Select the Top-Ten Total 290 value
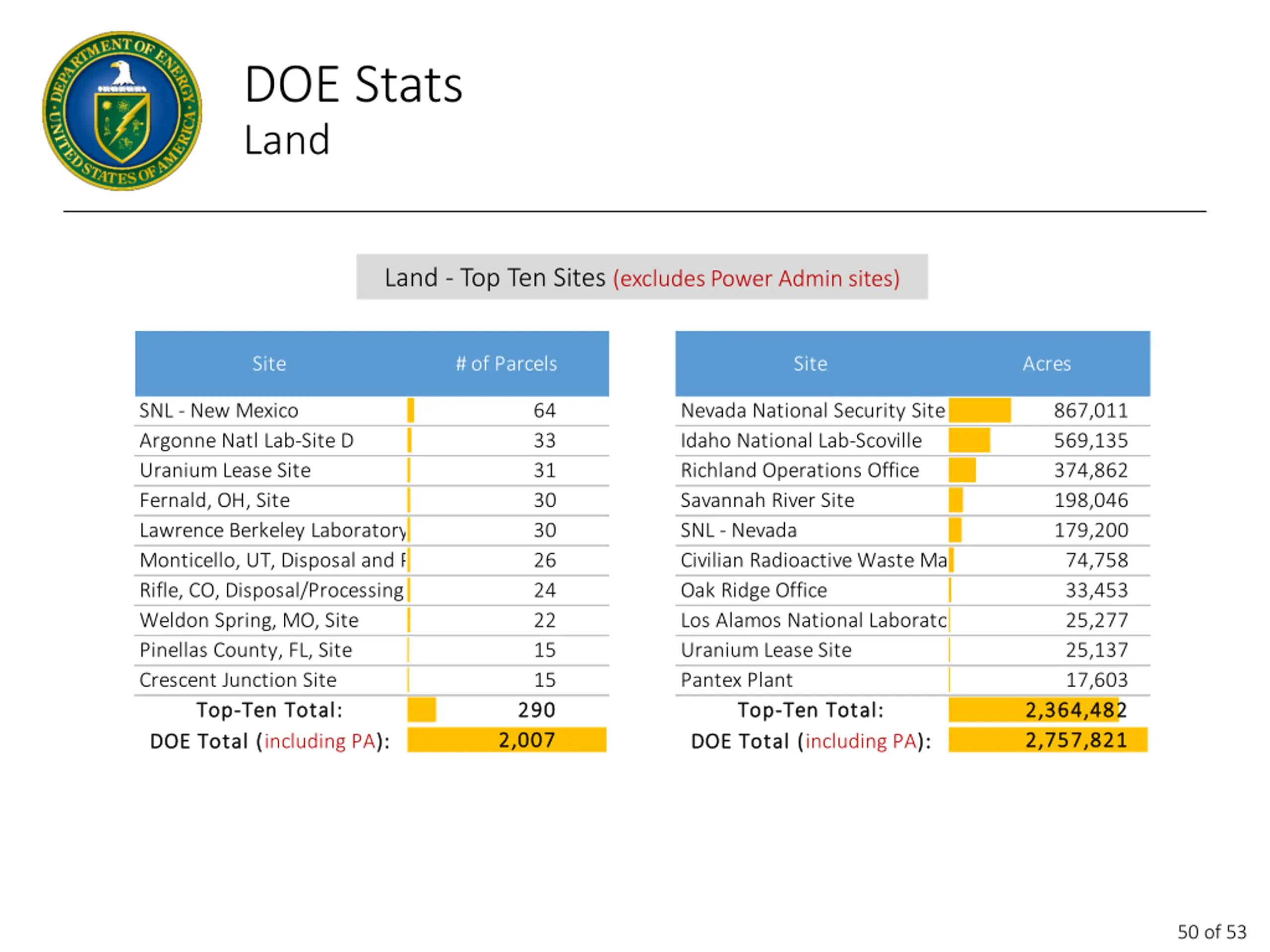The image size is (1270, 952). (x=536, y=710)
